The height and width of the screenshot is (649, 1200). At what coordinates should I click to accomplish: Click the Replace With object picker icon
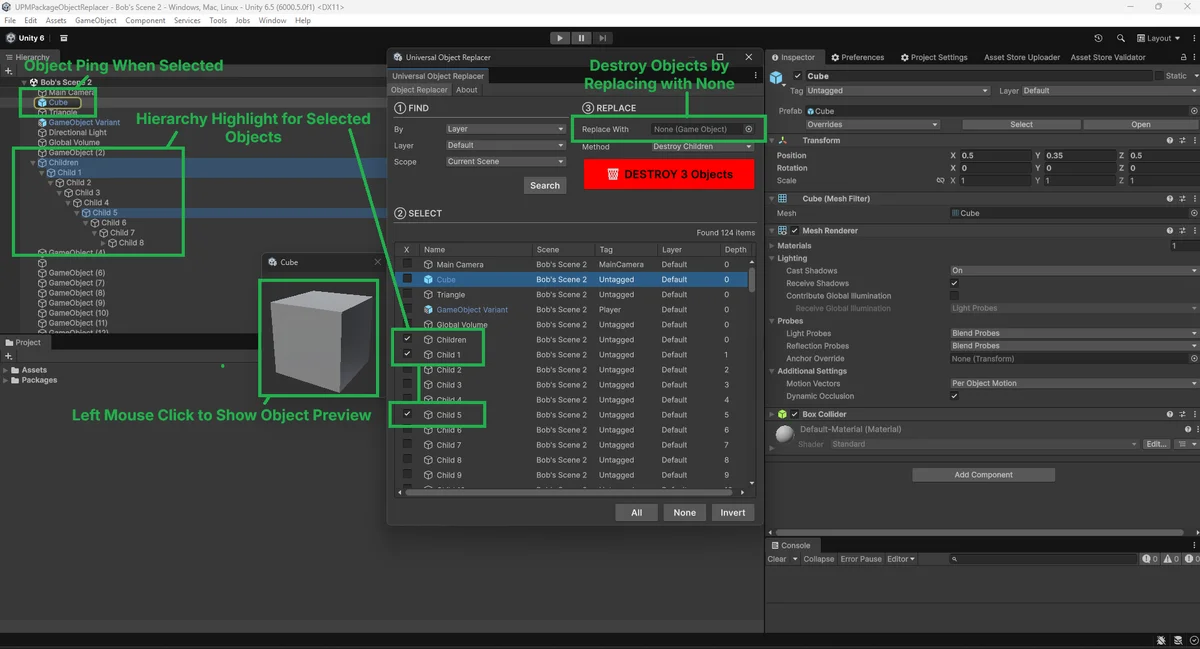pyautogui.click(x=748, y=129)
